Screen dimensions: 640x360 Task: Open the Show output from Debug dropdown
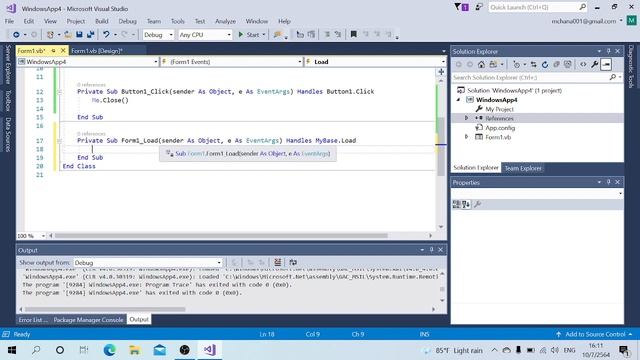click(x=148, y=262)
